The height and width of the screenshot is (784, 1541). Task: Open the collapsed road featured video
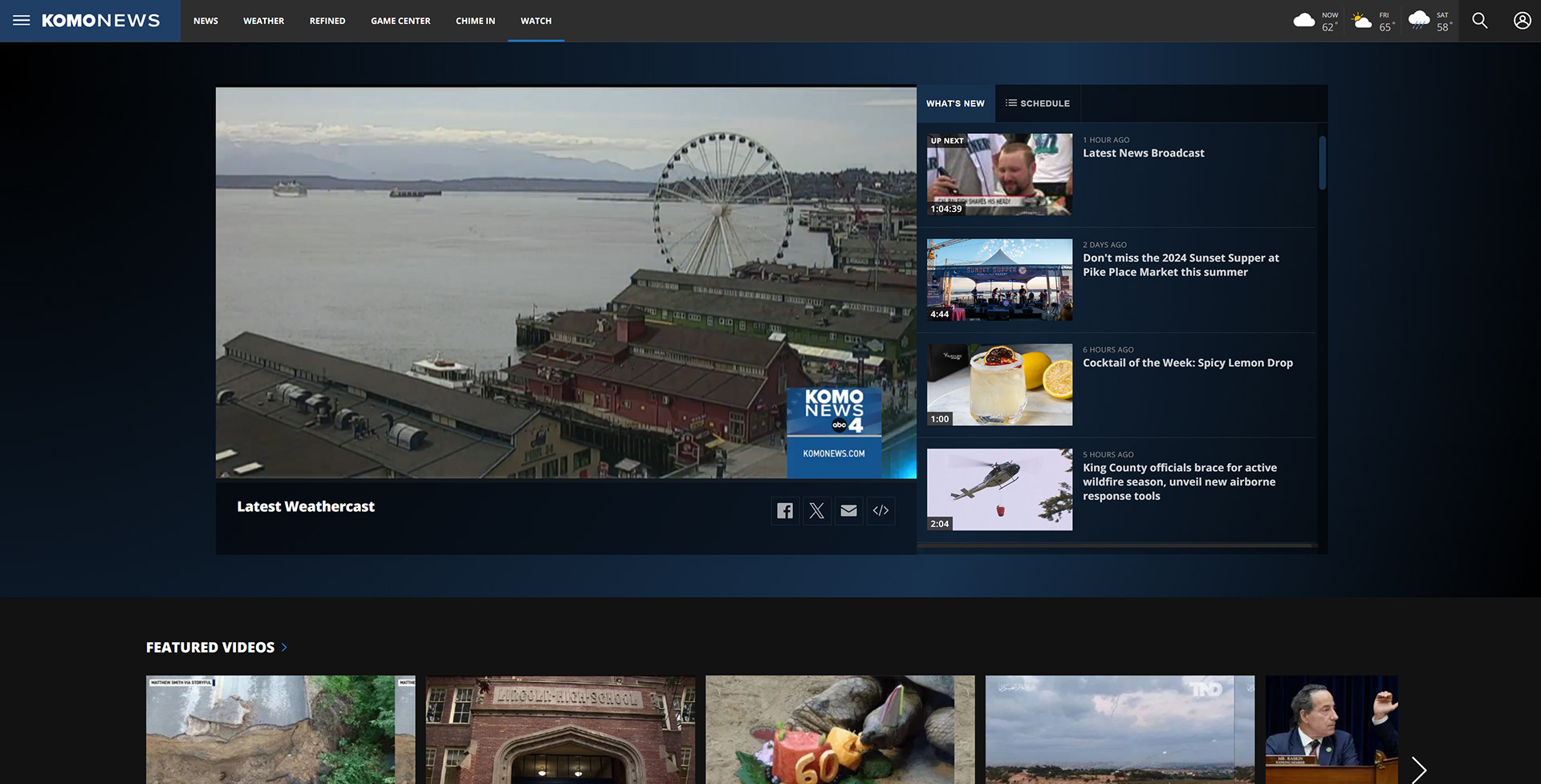pos(281,729)
